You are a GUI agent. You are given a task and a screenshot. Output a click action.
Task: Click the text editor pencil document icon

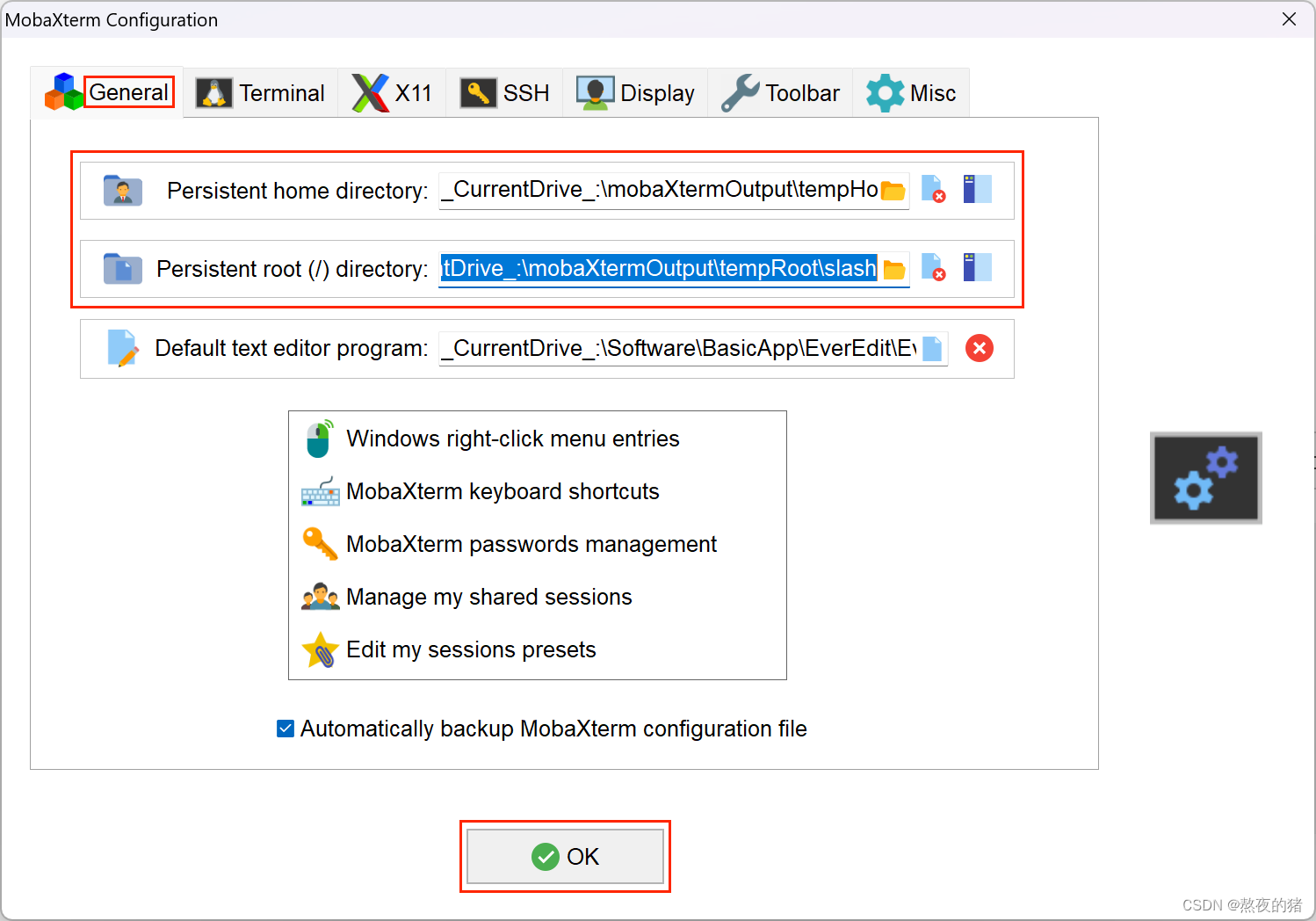123,348
